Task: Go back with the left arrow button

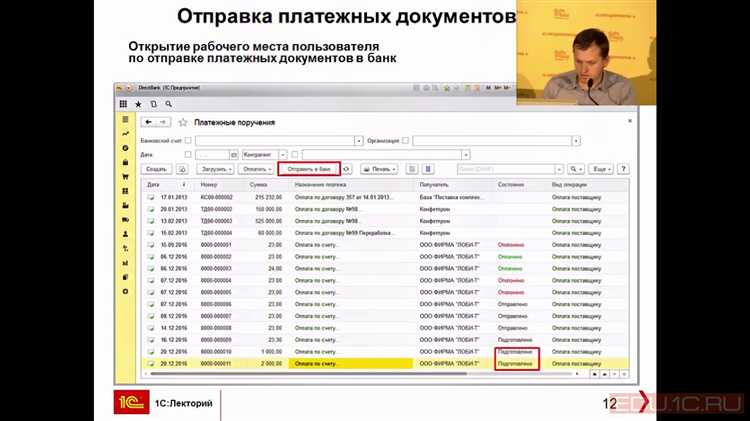Action: point(148,122)
